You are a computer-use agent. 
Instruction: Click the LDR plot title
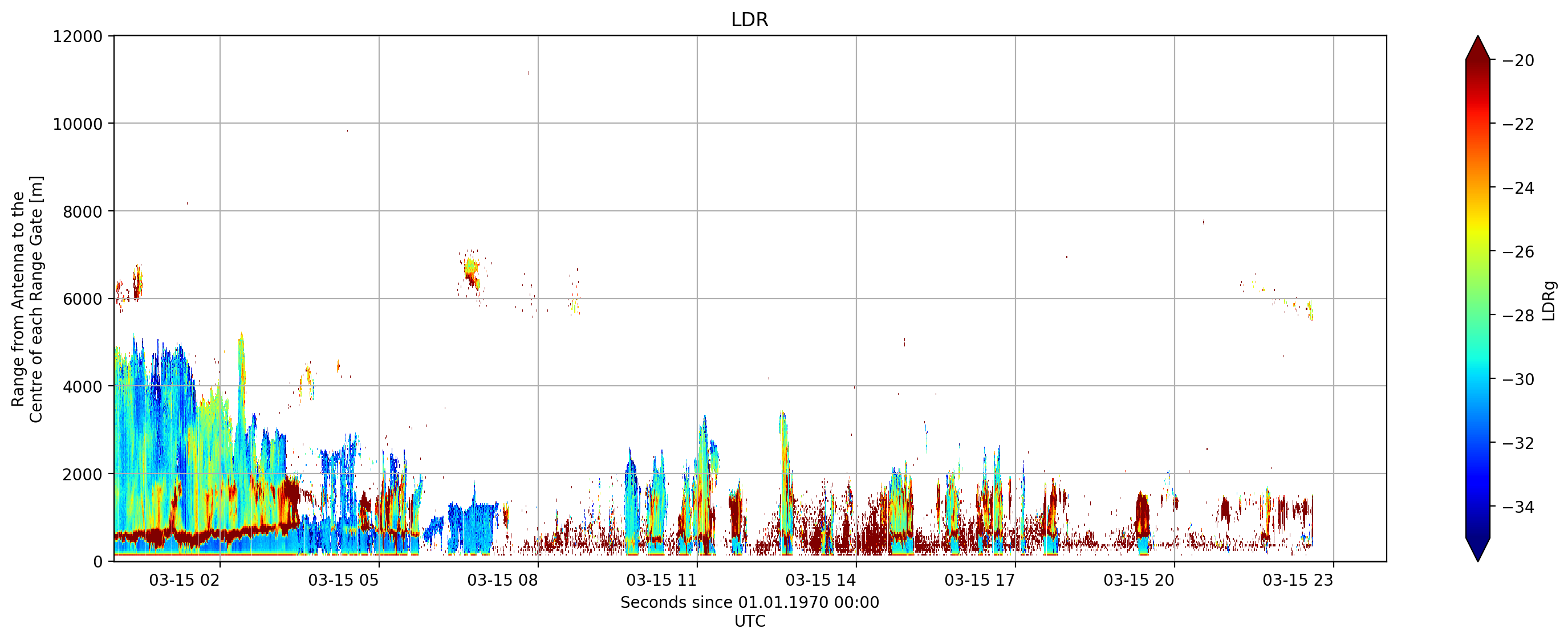(749, 19)
